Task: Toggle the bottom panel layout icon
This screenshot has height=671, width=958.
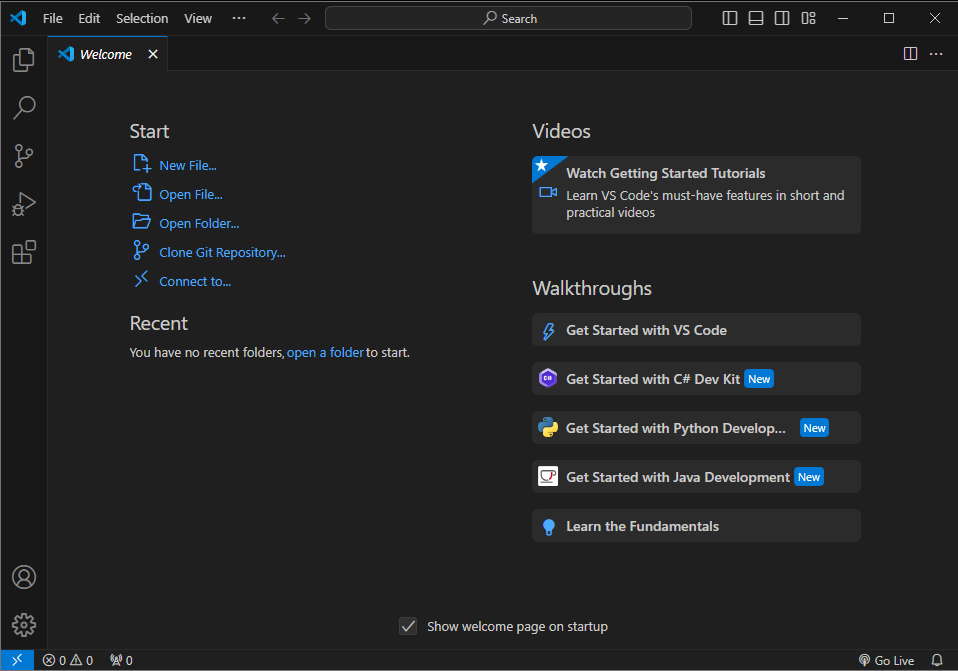Action: [756, 18]
